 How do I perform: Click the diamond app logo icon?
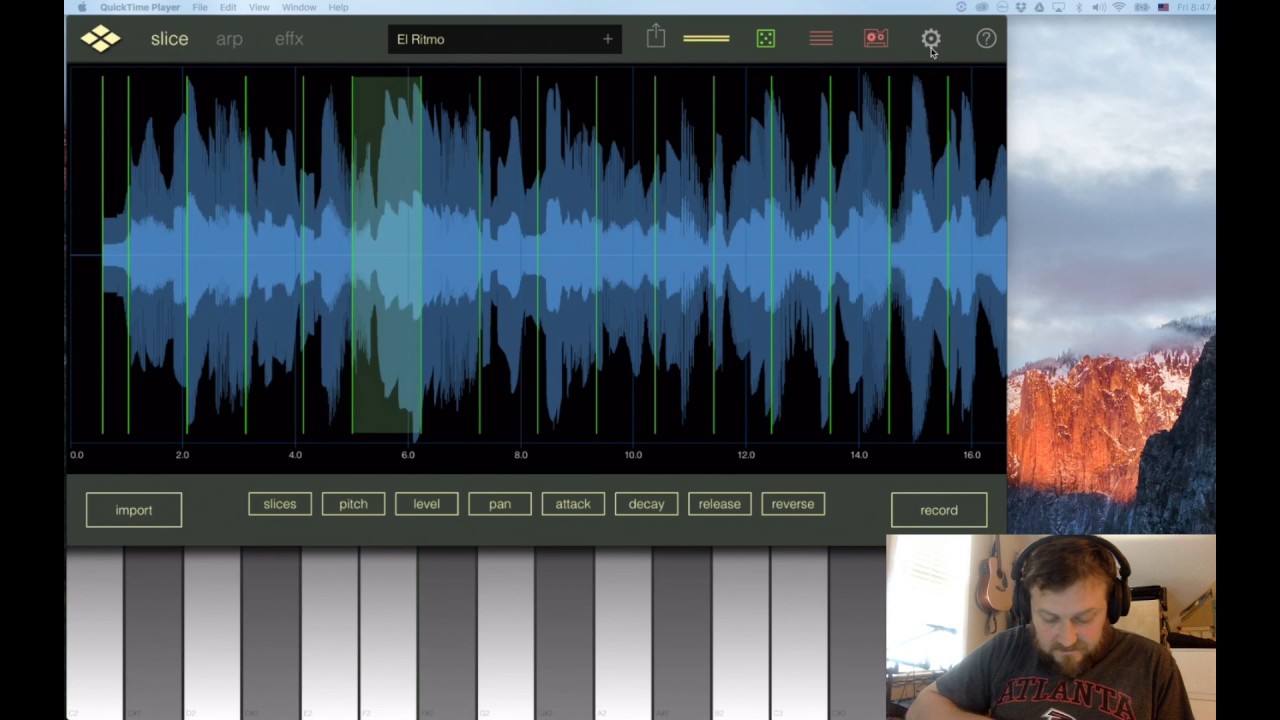pyautogui.click(x=100, y=39)
